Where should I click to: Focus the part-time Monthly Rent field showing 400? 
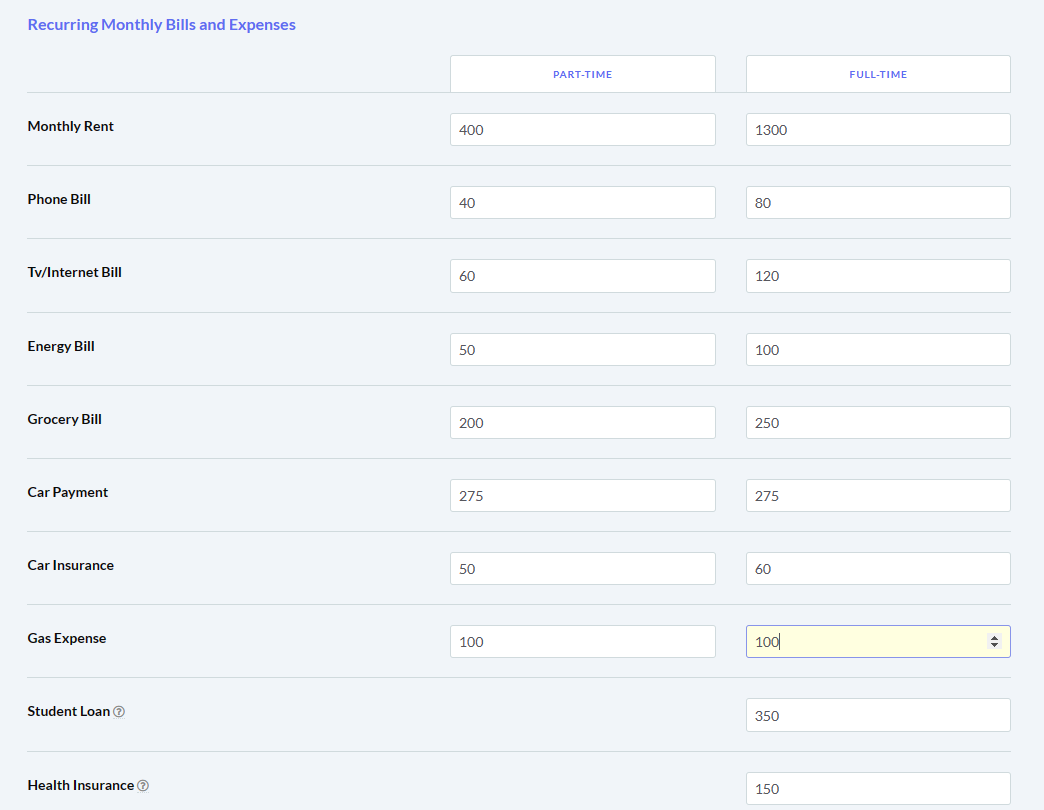(x=583, y=130)
